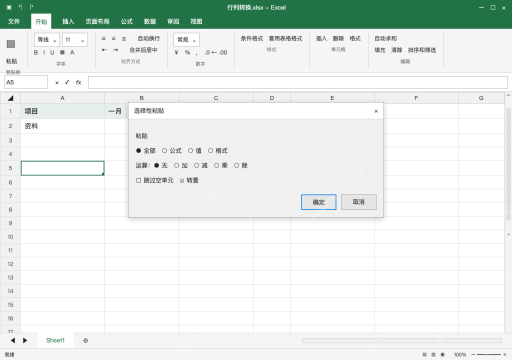Click the decrease indent arrow icon
512x360 pixels.
pos(104,50)
